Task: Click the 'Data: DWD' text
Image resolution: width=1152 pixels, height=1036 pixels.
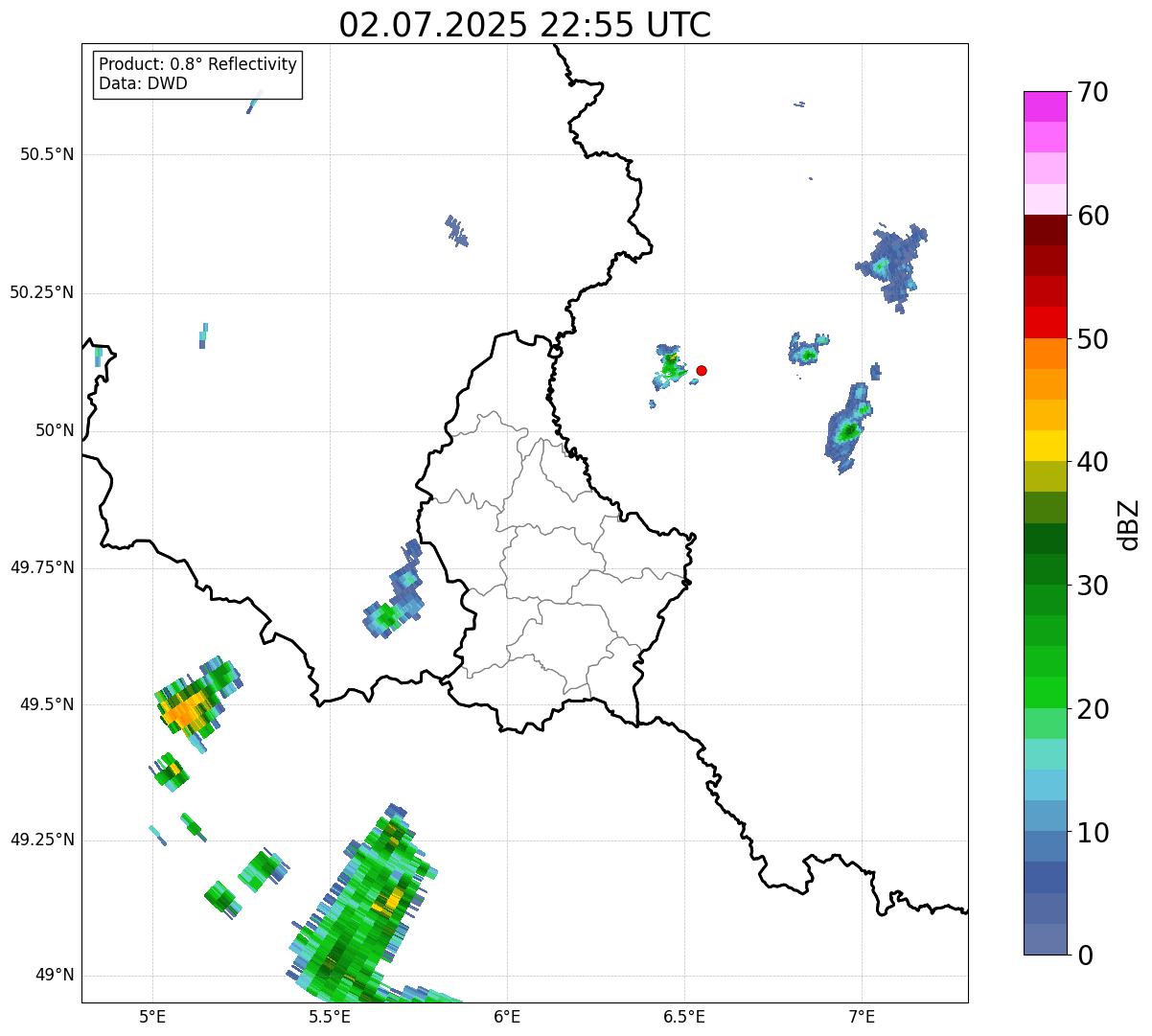Action: 144,83
